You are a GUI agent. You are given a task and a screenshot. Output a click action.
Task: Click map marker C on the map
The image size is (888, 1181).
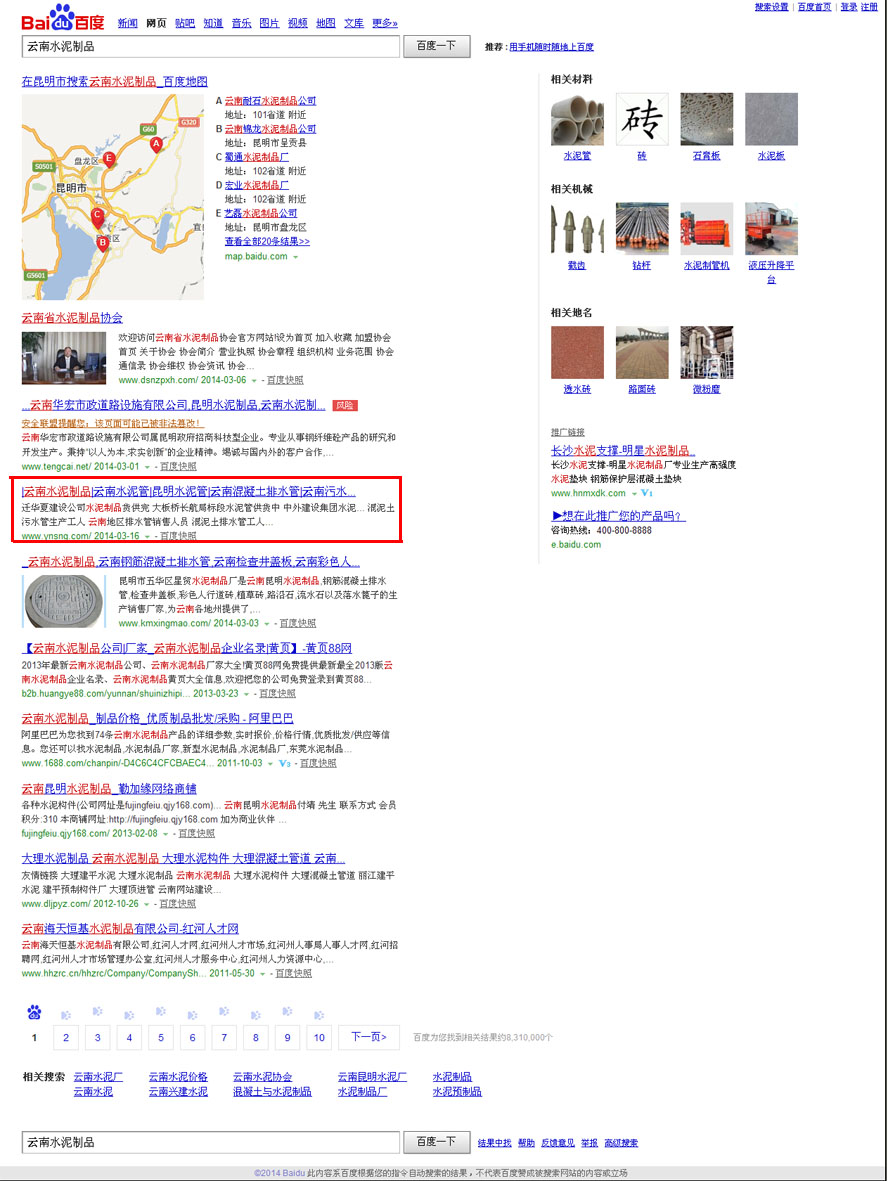(x=97, y=216)
